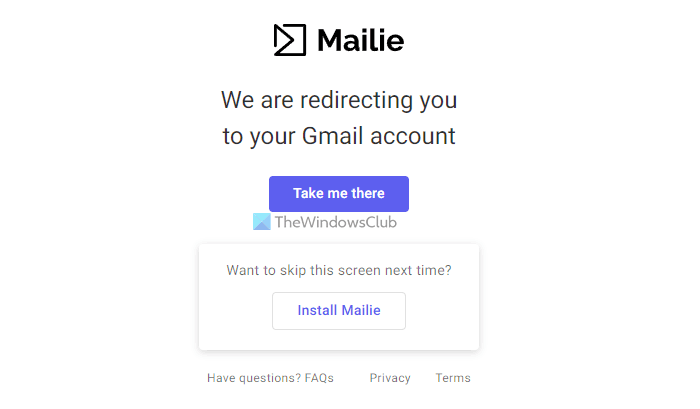Click the Mailie wordmark text

point(360,40)
